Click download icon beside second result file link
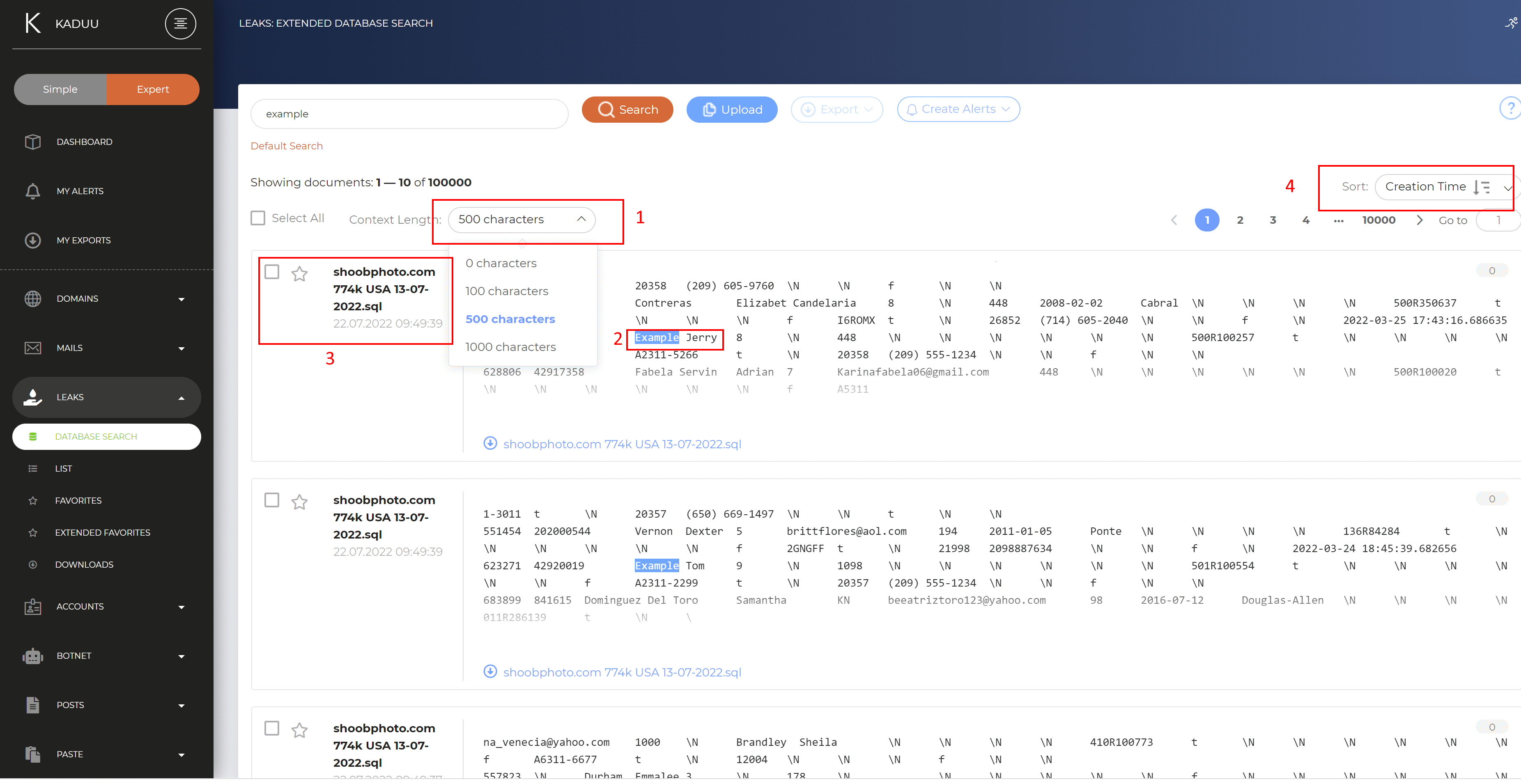Viewport: 1521px width, 784px height. 490,671
